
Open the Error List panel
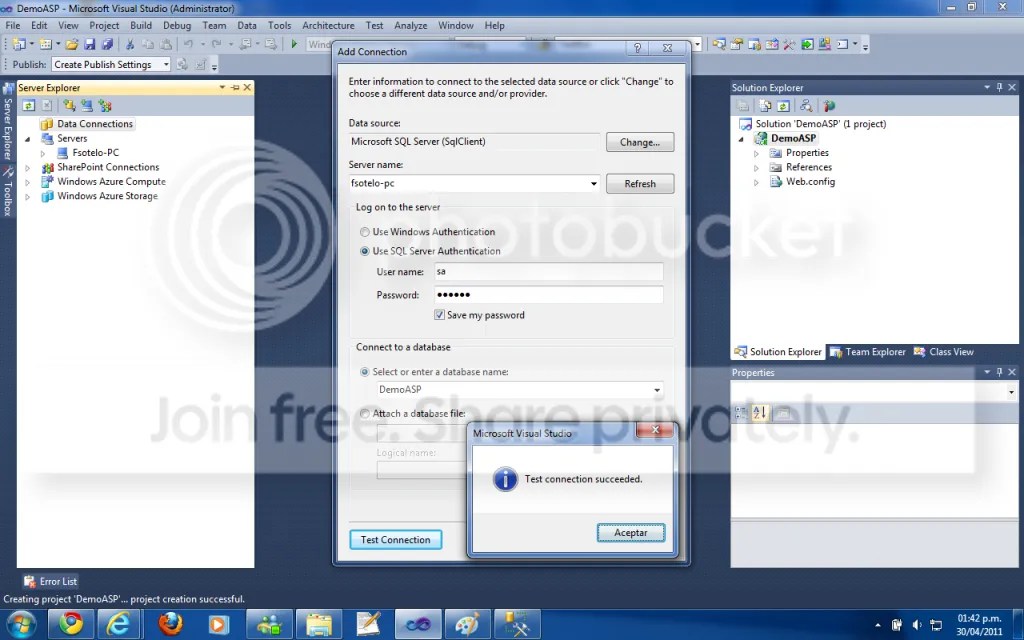pos(51,581)
